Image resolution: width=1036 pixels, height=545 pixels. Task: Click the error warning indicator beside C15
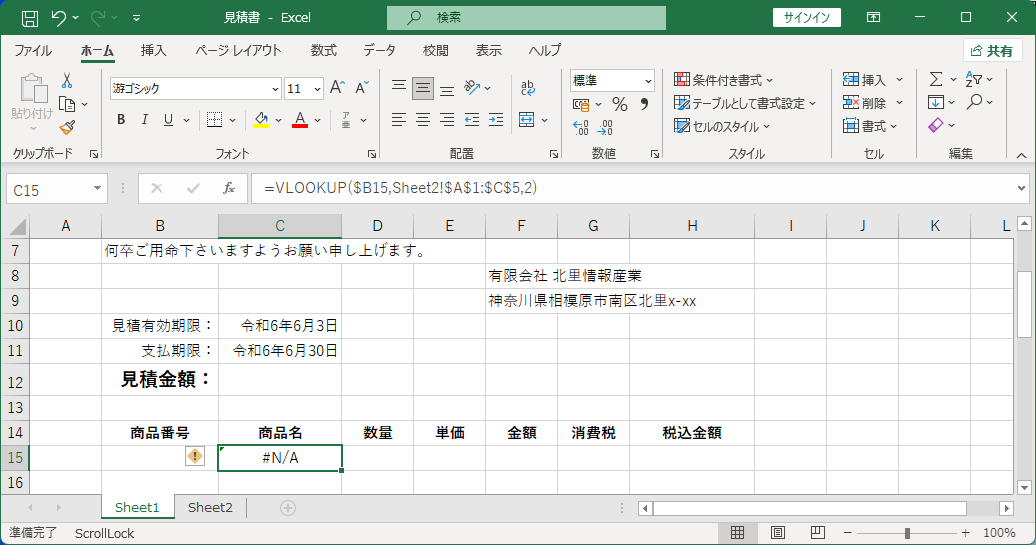195,456
